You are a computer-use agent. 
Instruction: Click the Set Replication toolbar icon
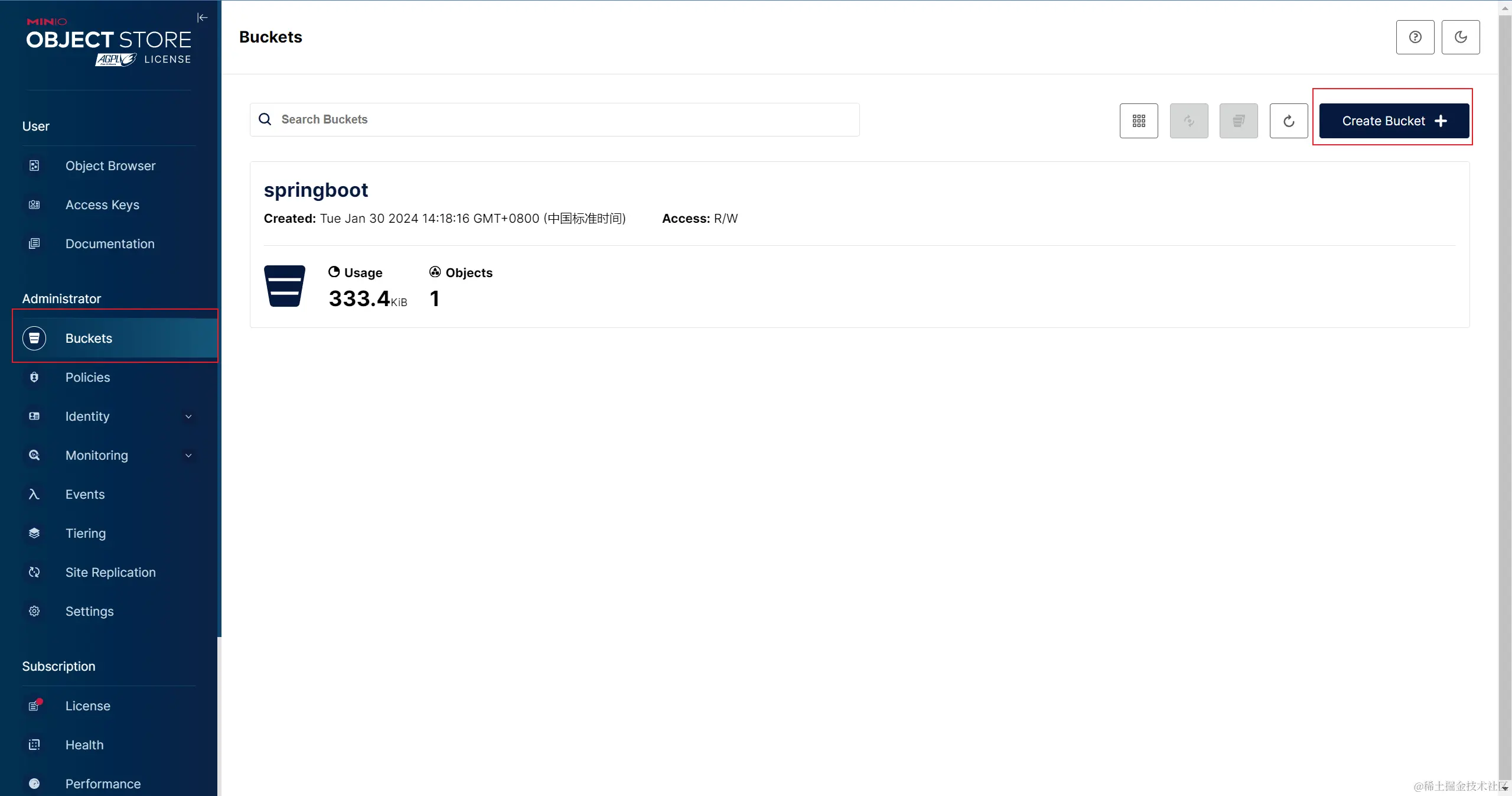click(x=1189, y=121)
